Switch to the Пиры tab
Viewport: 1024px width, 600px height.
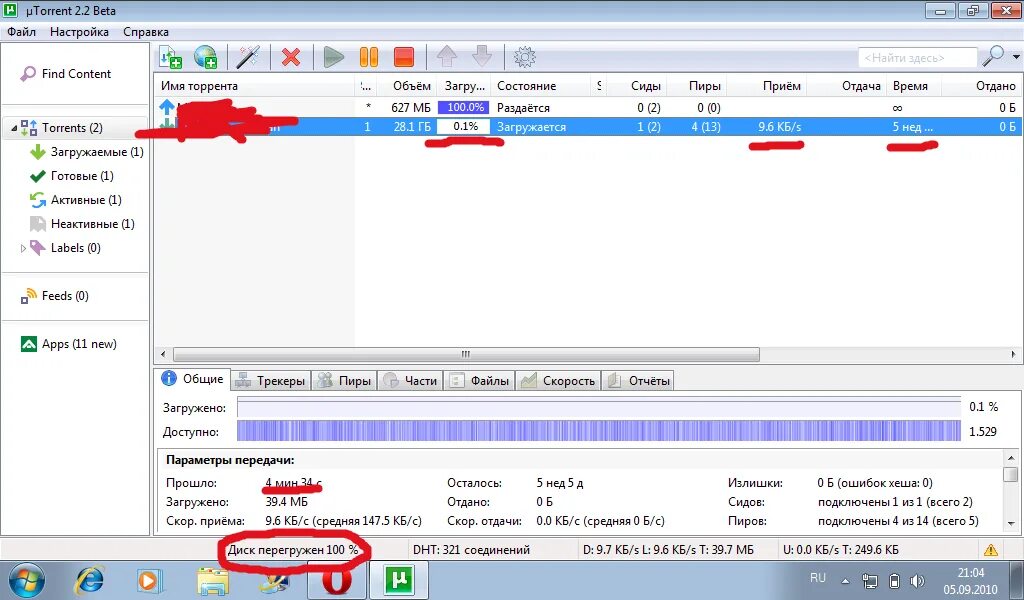(x=344, y=381)
